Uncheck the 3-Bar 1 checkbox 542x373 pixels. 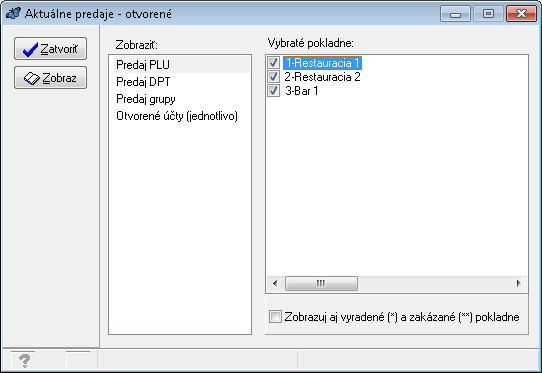[273, 91]
